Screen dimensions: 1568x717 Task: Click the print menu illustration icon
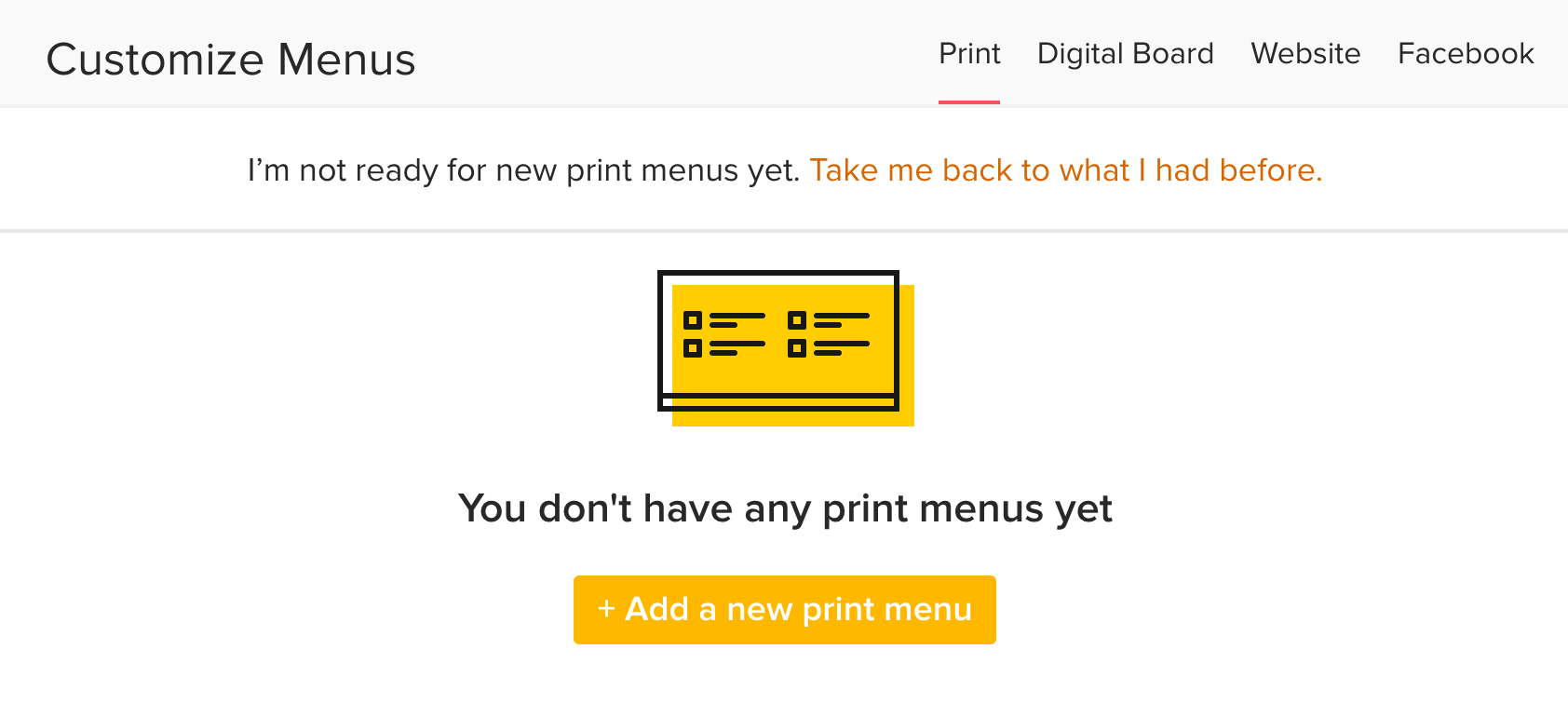click(x=786, y=348)
